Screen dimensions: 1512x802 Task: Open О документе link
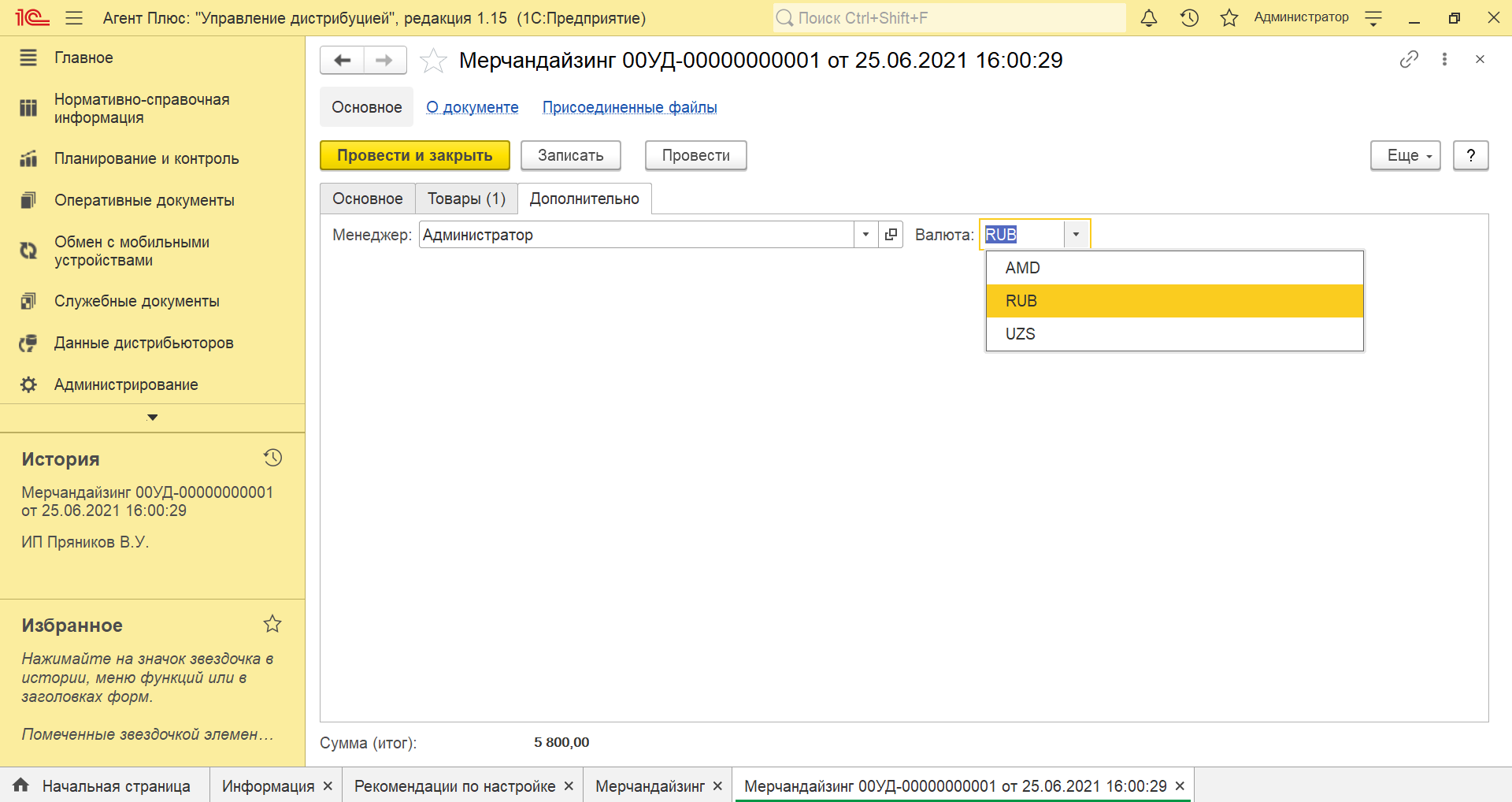coord(472,107)
